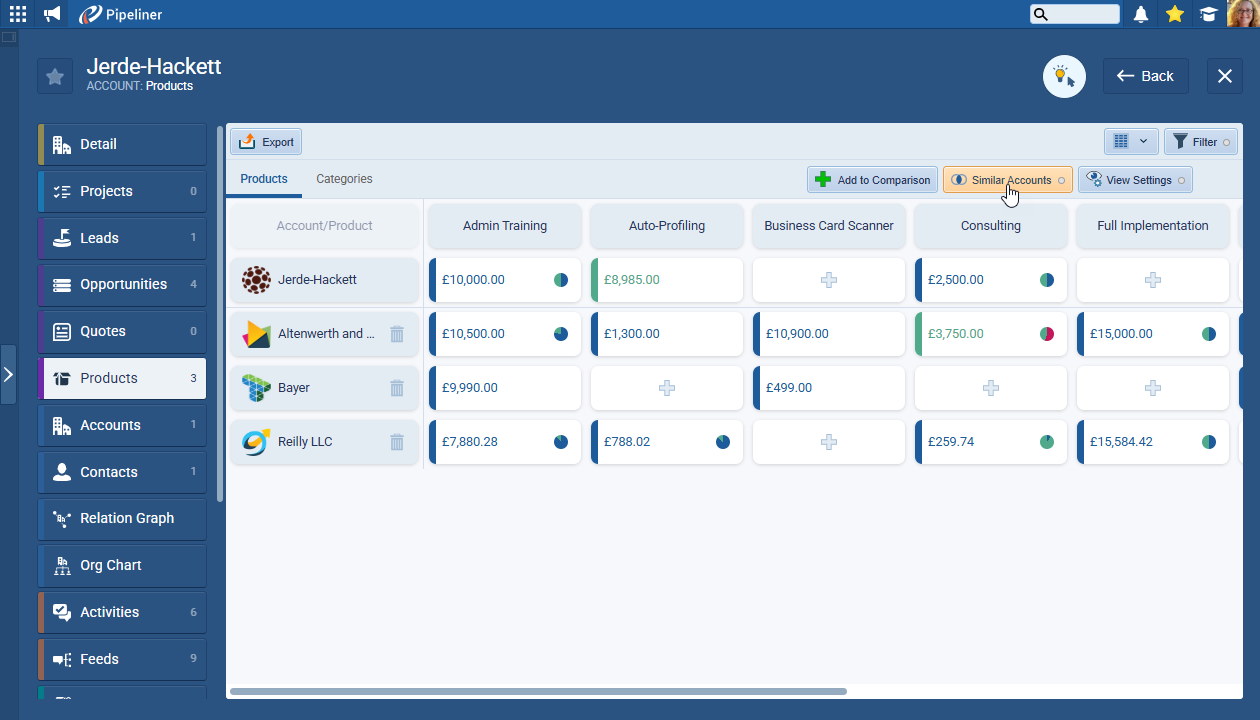The width and height of the screenshot is (1260, 720).
Task: Click the graduation cap learning icon
Action: 1209,14
